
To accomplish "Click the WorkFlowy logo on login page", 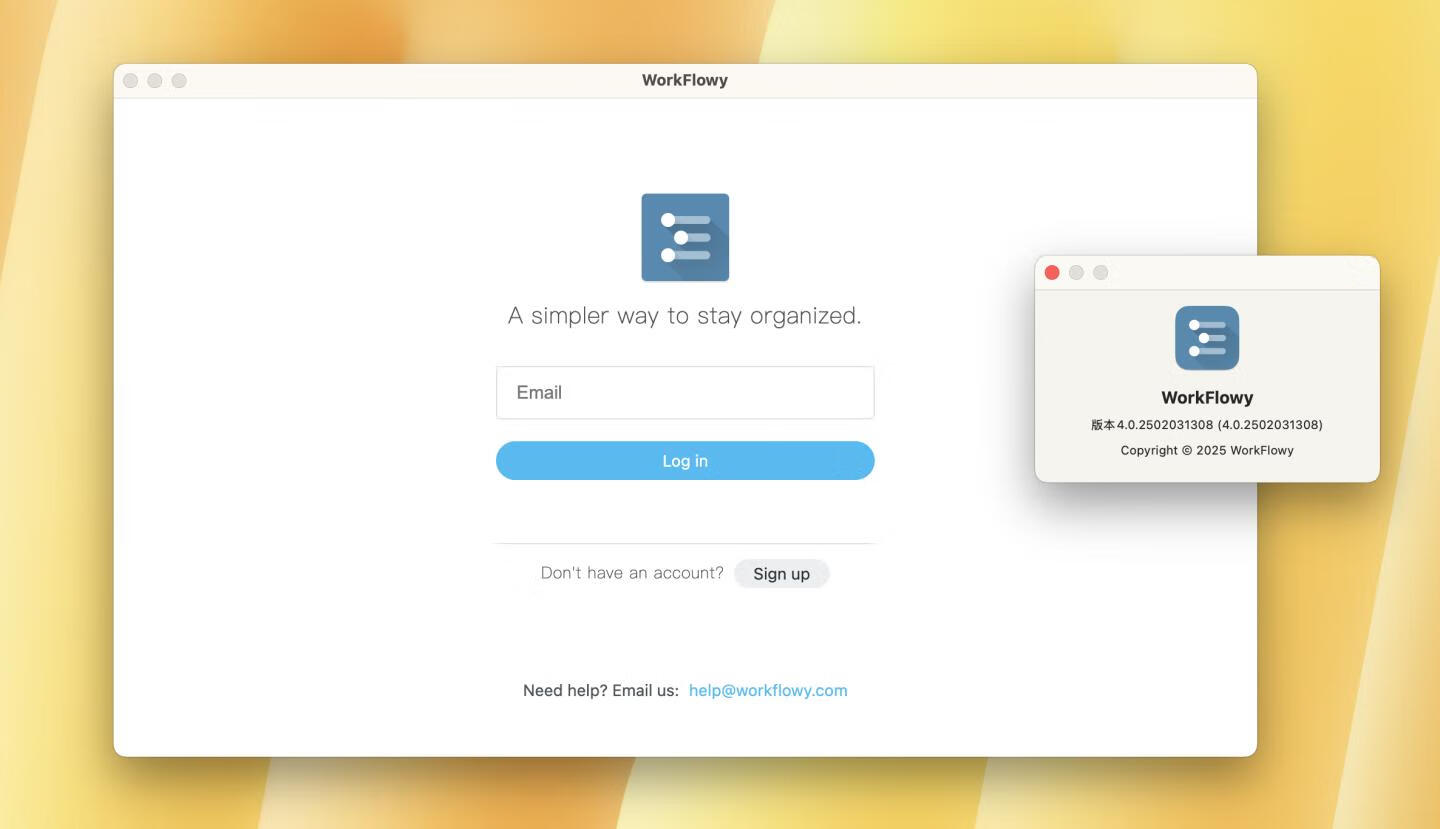I will coord(685,237).
